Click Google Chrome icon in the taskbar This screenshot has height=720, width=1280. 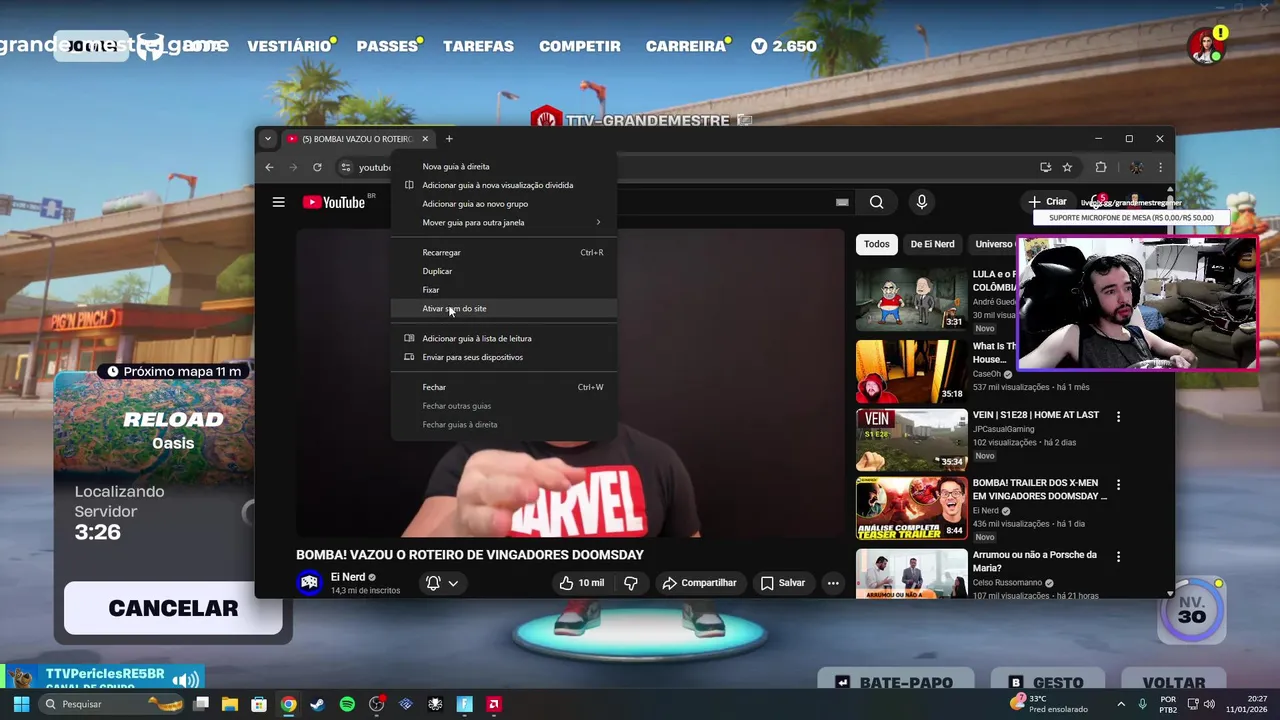[x=288, y=704]
